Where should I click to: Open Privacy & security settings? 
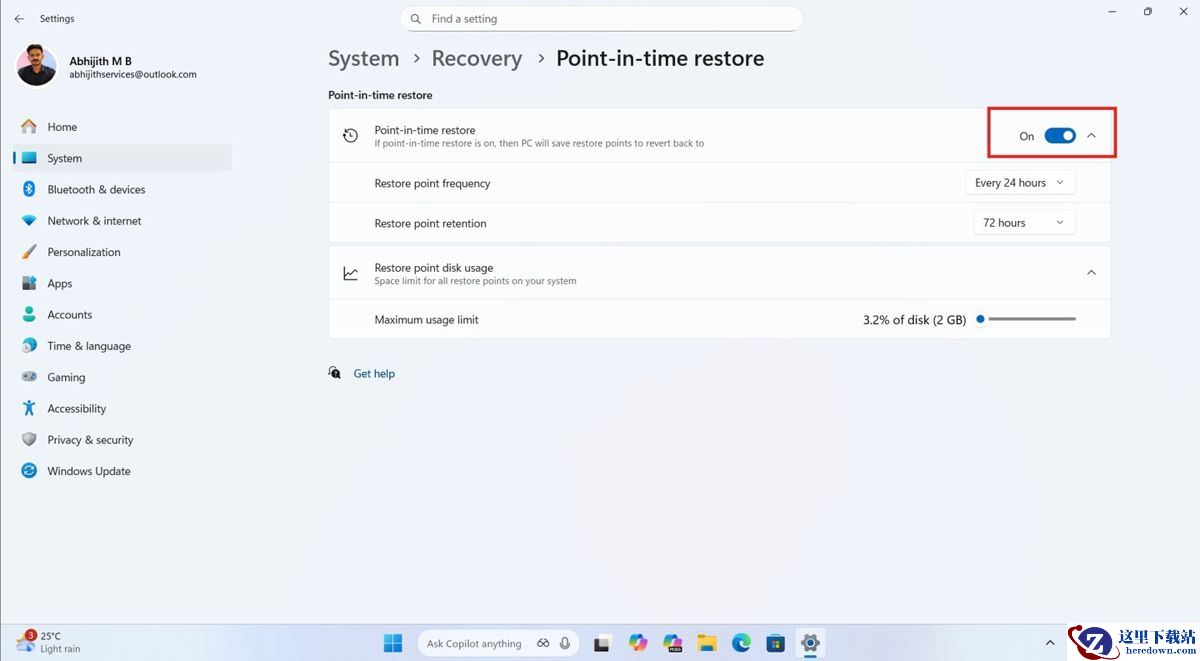click(90, 440)
